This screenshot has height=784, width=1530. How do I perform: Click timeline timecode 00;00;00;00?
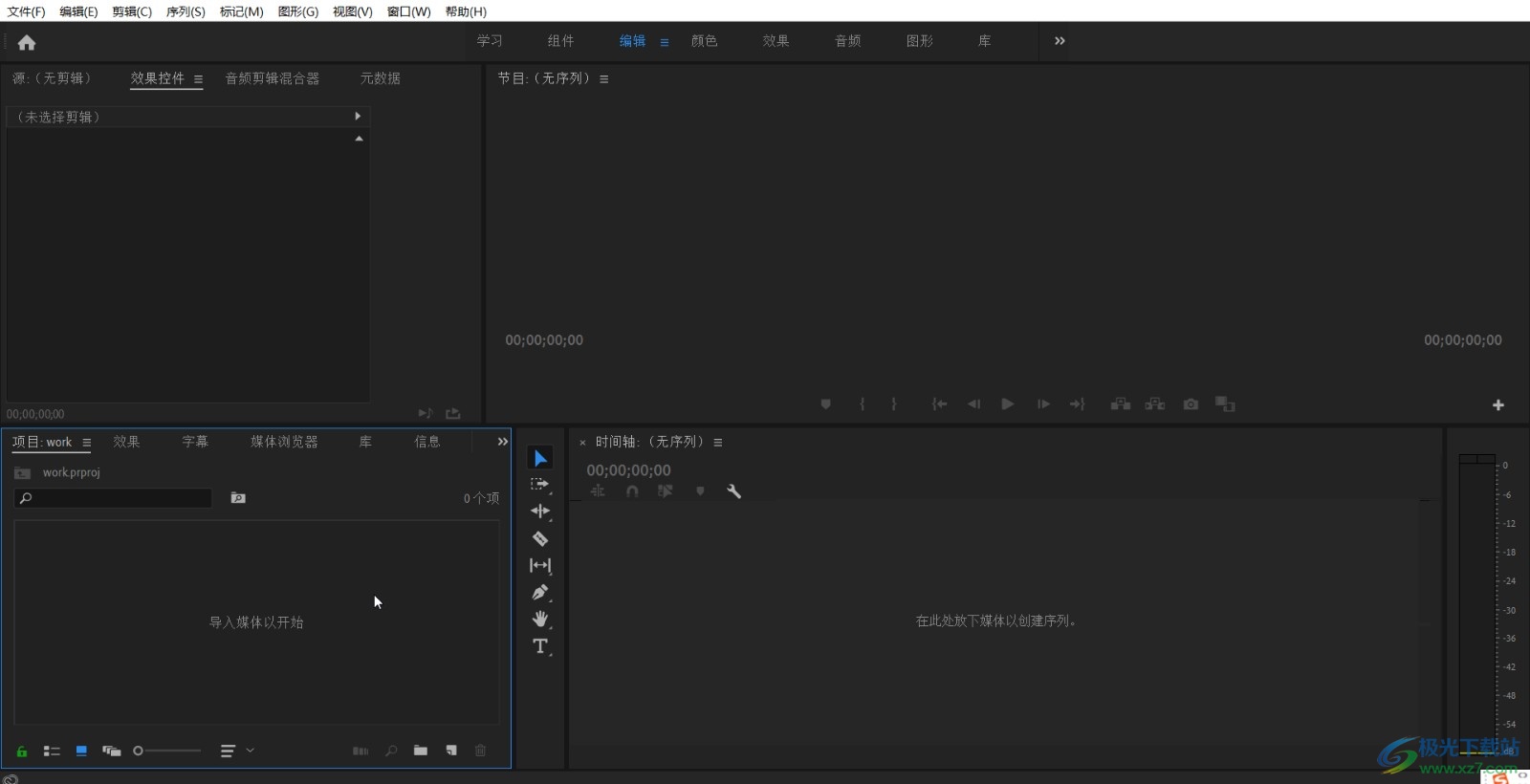click(x=628, y=470)
